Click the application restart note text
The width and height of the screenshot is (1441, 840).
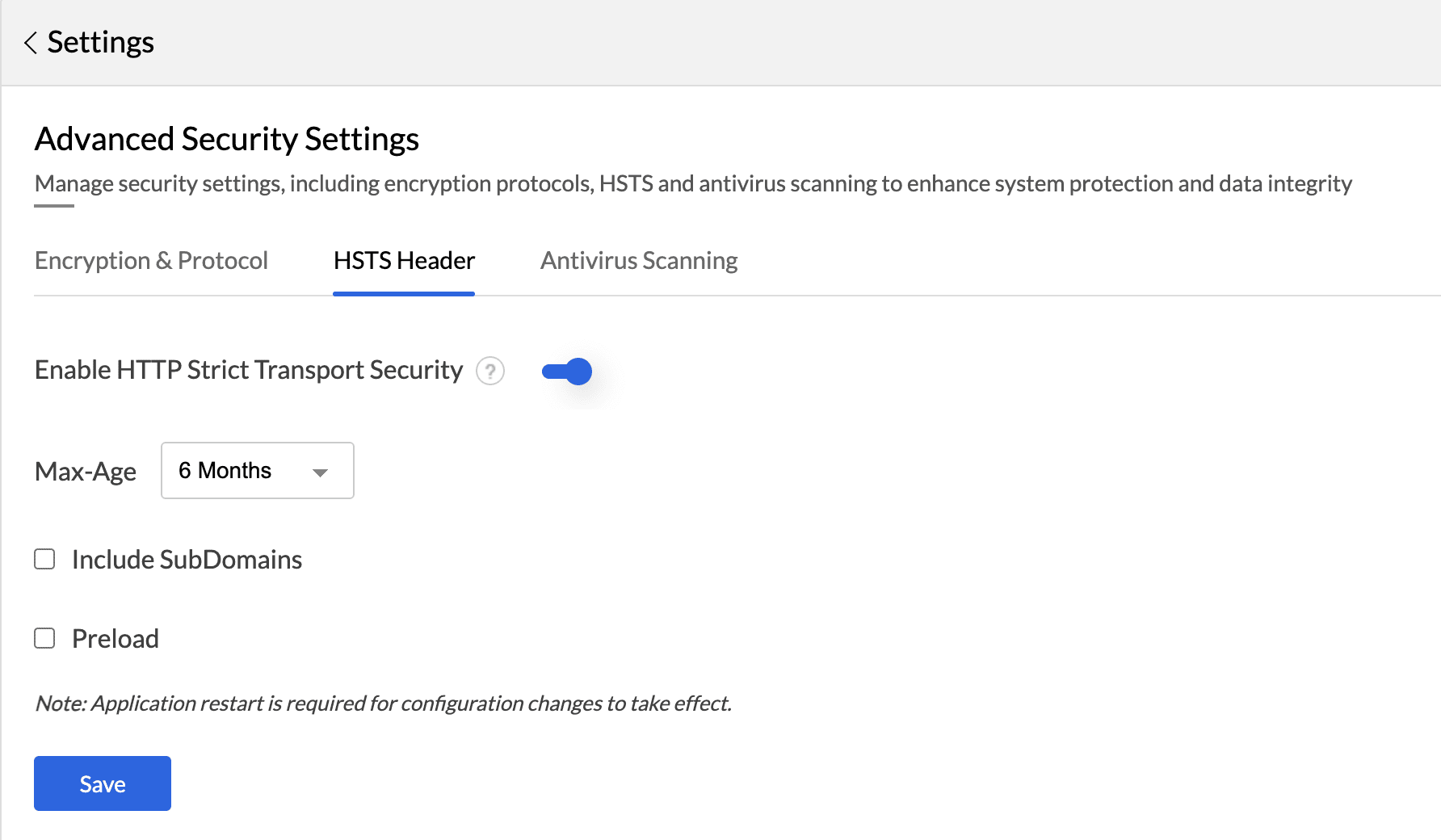click(x=383, y=703)
